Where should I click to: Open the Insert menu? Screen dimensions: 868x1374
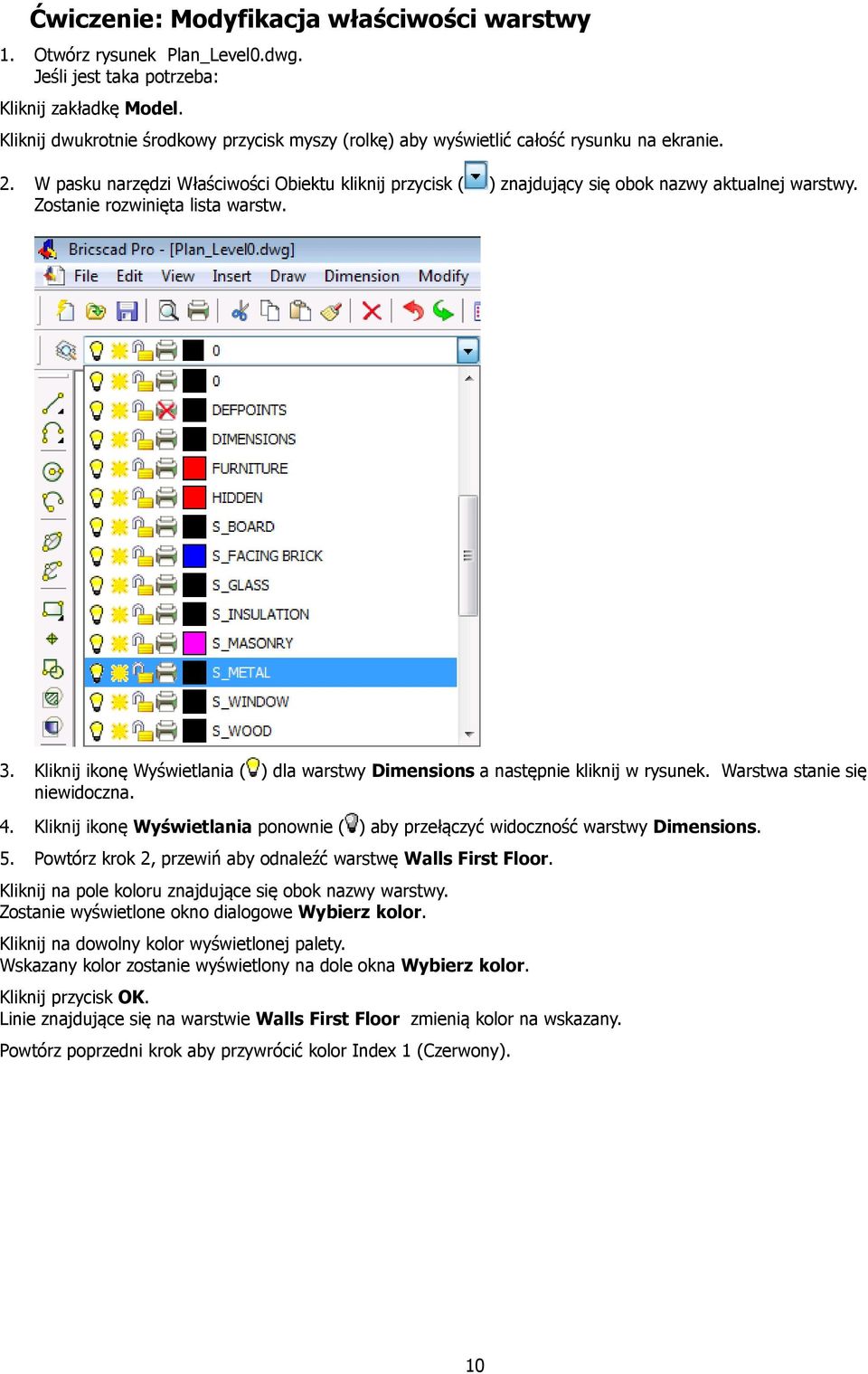(231, 276)
